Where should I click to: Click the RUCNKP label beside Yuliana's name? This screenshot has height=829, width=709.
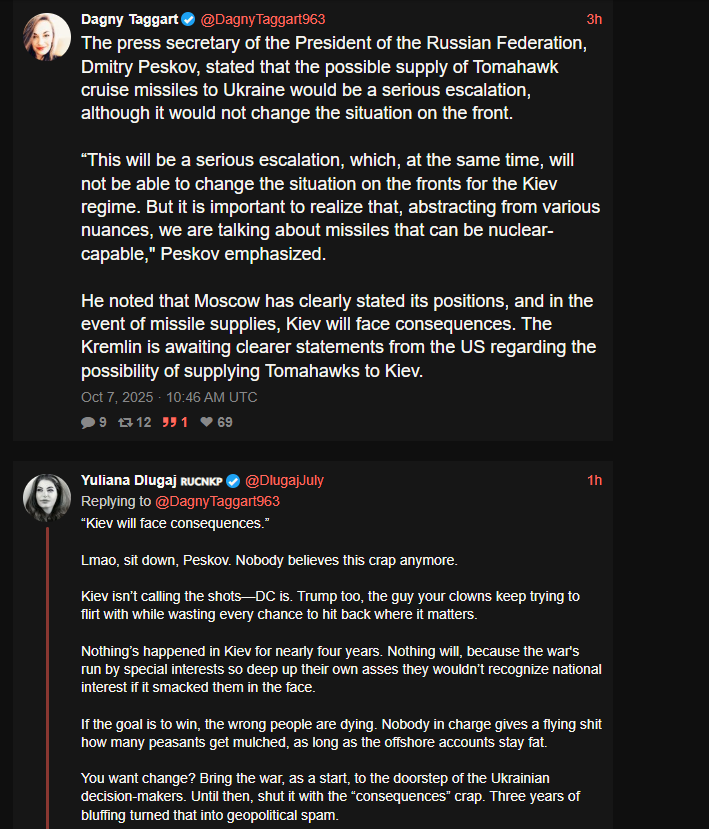(x=200, y=481)
